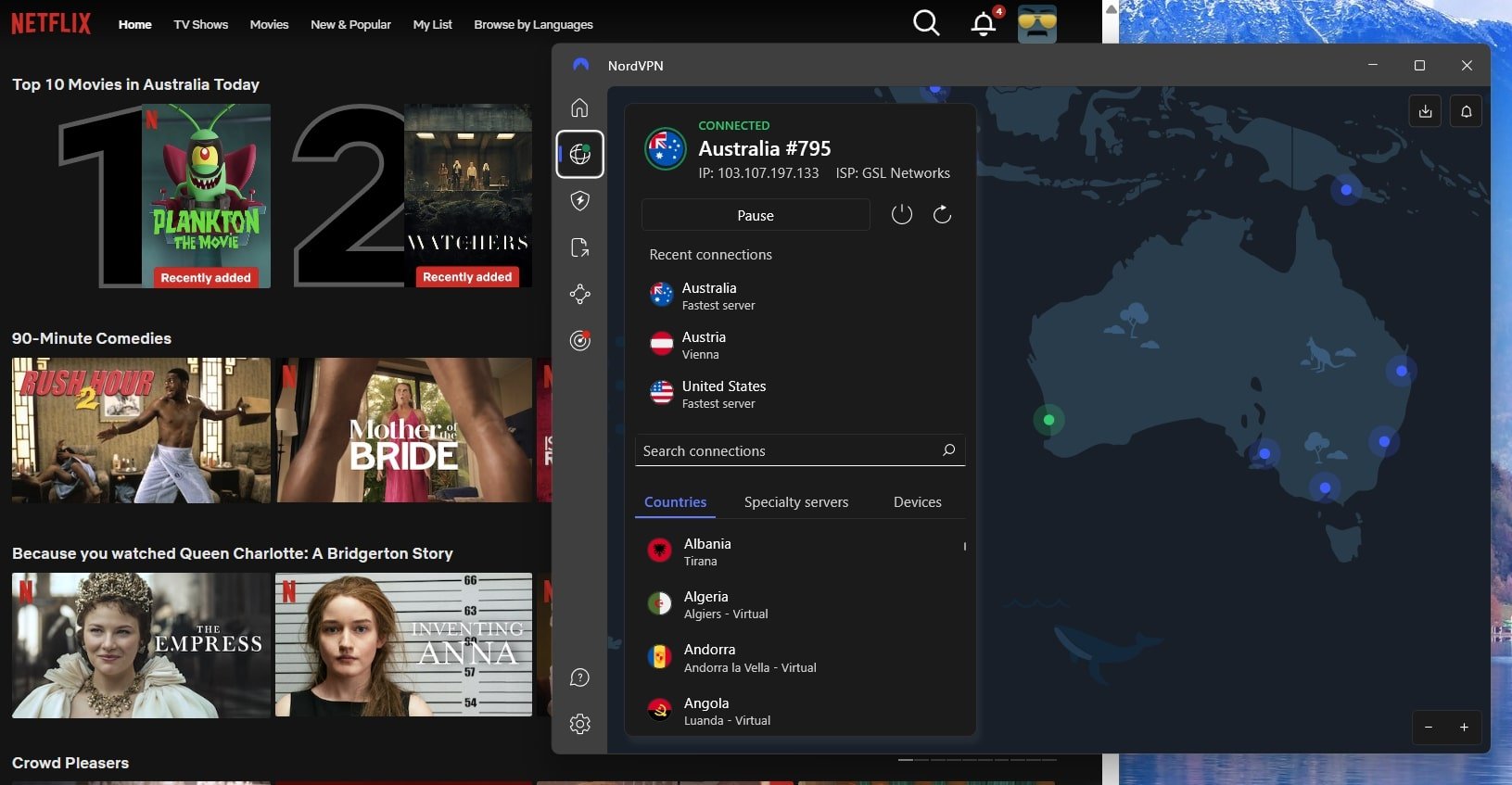Switch to the Countries tab
Viewport: 1512px width, 785px height.
(675, 502)
